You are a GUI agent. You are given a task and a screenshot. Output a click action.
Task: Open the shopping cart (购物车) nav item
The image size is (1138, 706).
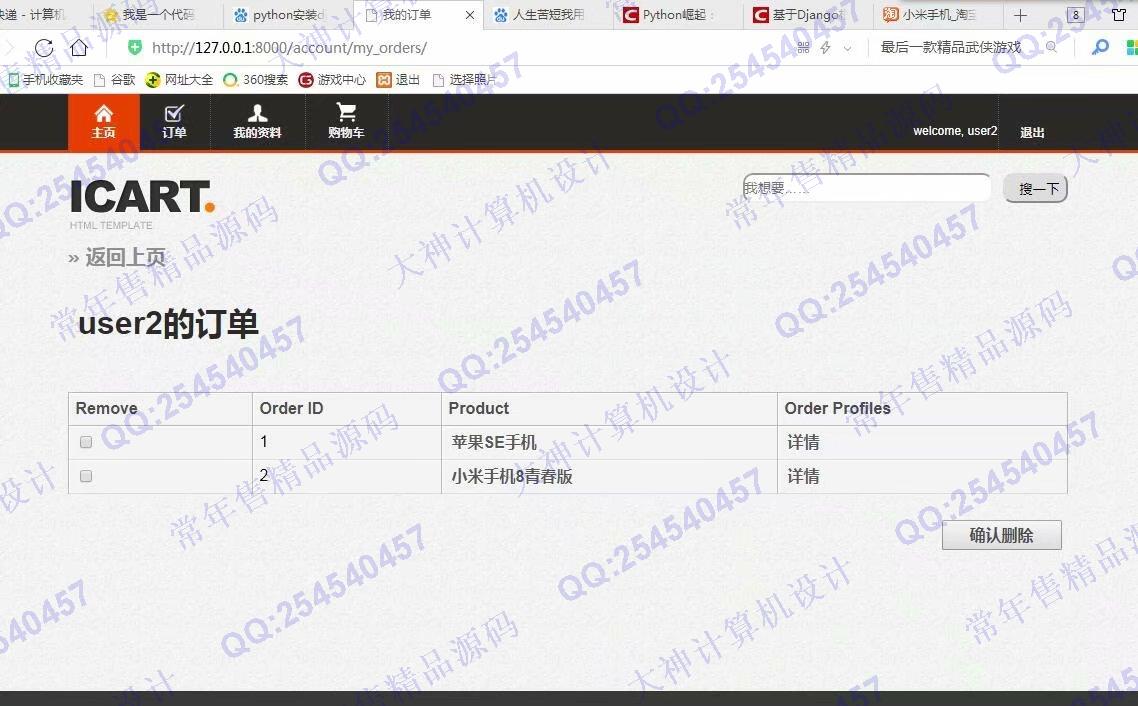(346, 121)
